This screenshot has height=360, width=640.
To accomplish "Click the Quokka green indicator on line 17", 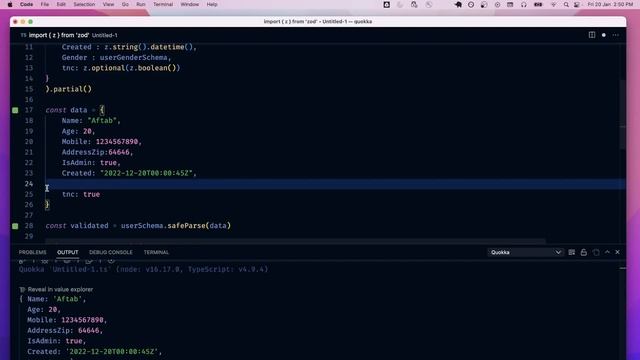I will tap(15, 110).
